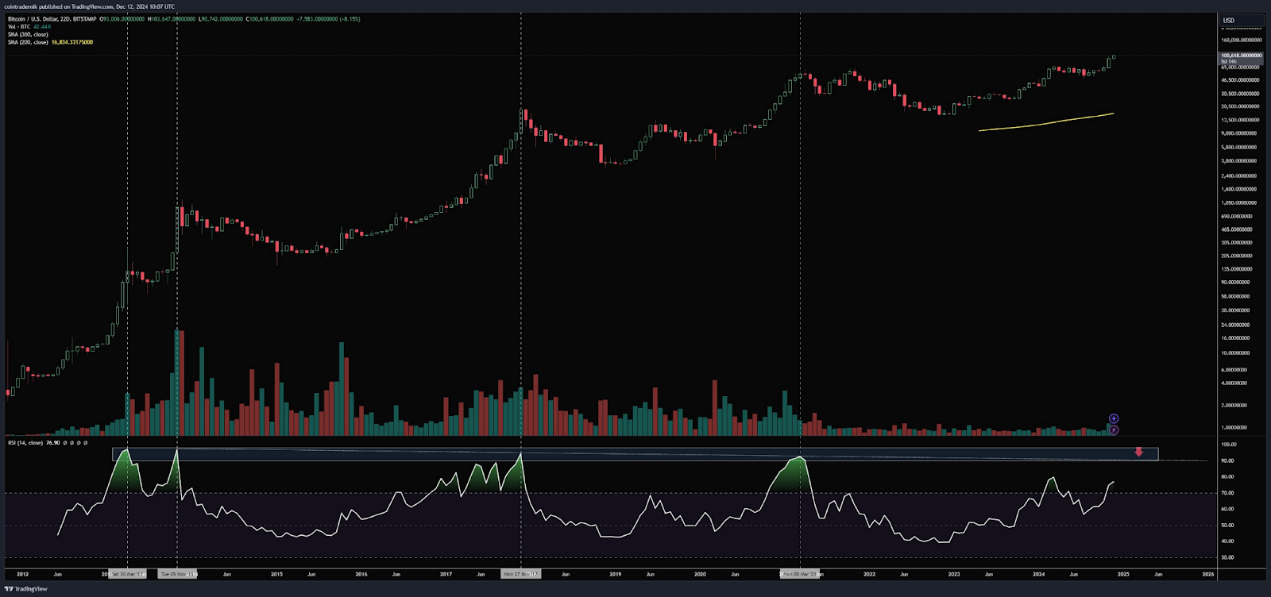1271x597 pixels.
Task: Click the current price label on price axis
Action: click(x=1240, y=56)
